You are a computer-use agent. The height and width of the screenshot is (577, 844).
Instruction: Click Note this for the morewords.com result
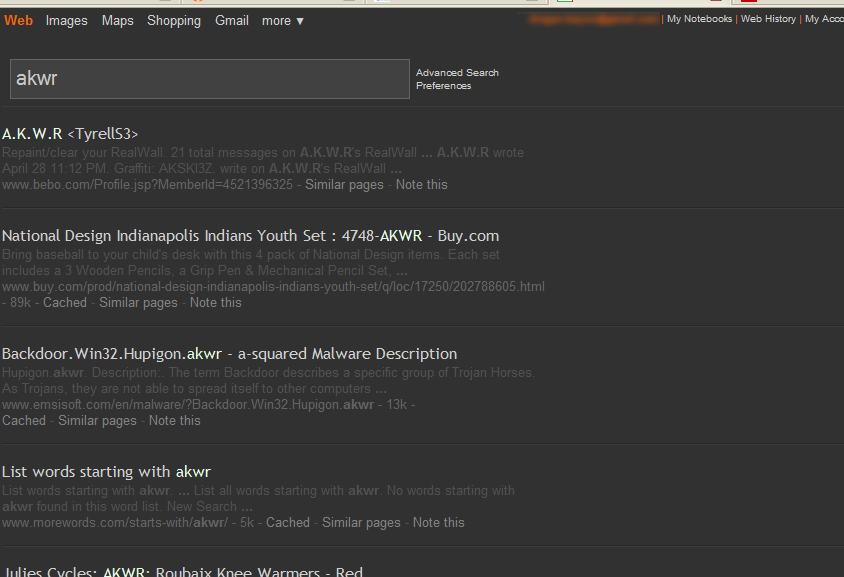coord(439,522)
